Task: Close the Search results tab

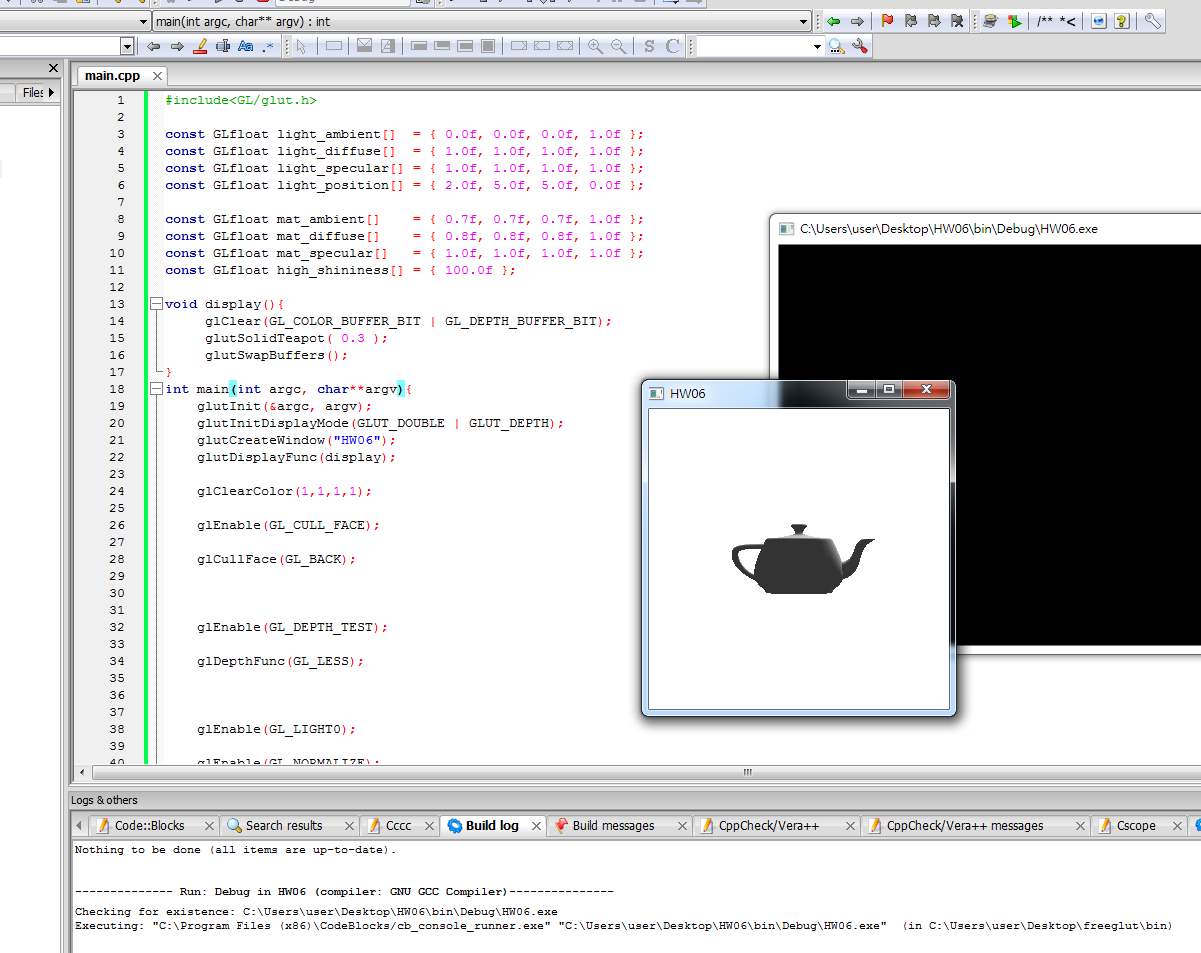Action: click(349, 826)
